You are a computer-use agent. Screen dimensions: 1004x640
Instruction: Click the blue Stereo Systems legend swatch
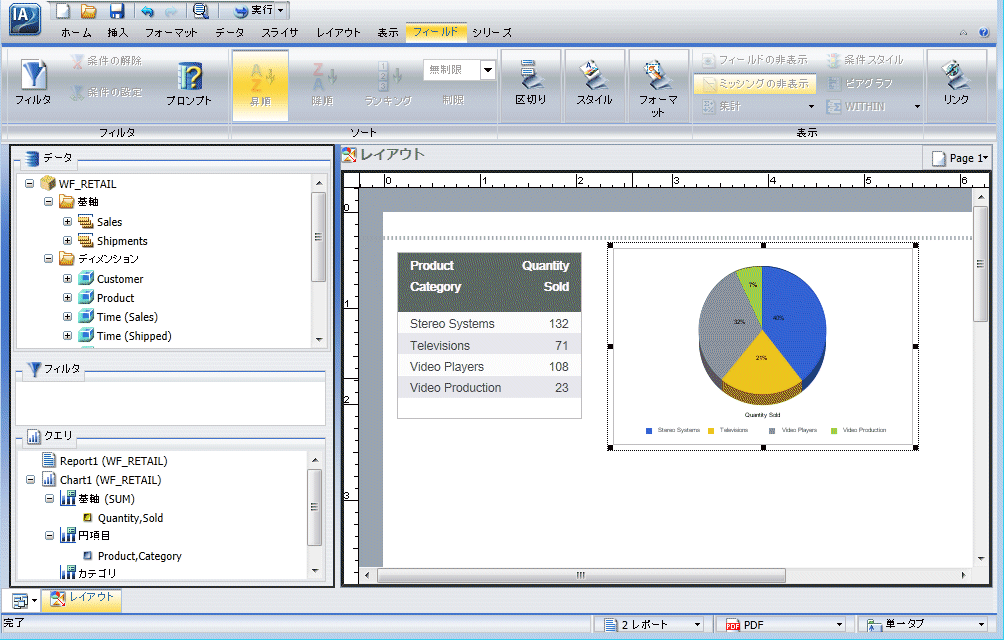click(x=649, y=431)
